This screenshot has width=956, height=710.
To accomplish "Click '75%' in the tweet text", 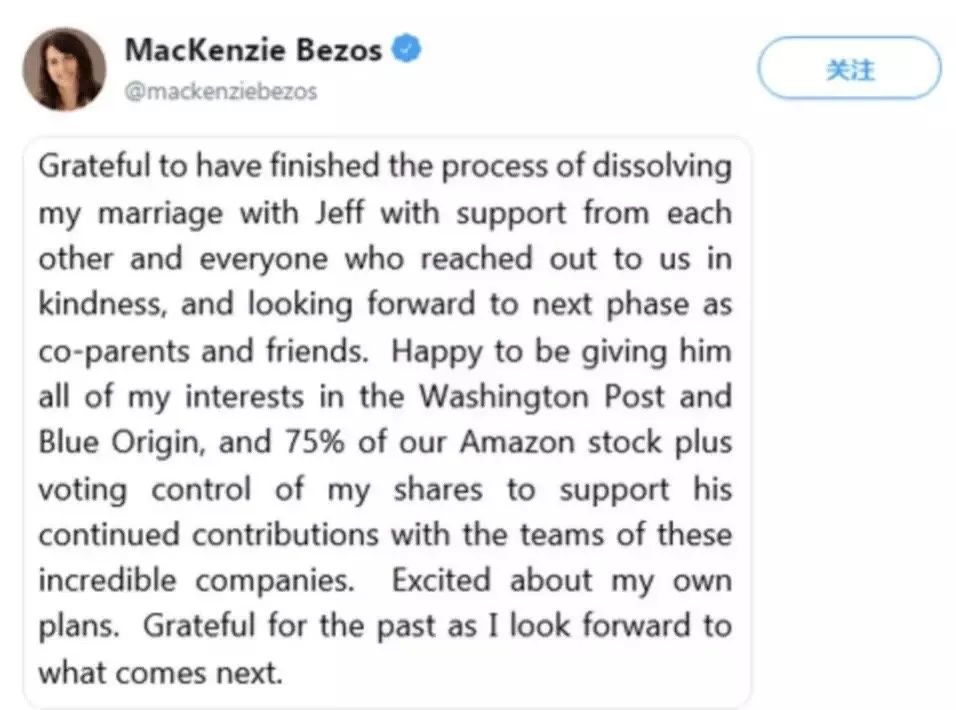I will click(315, 442).
